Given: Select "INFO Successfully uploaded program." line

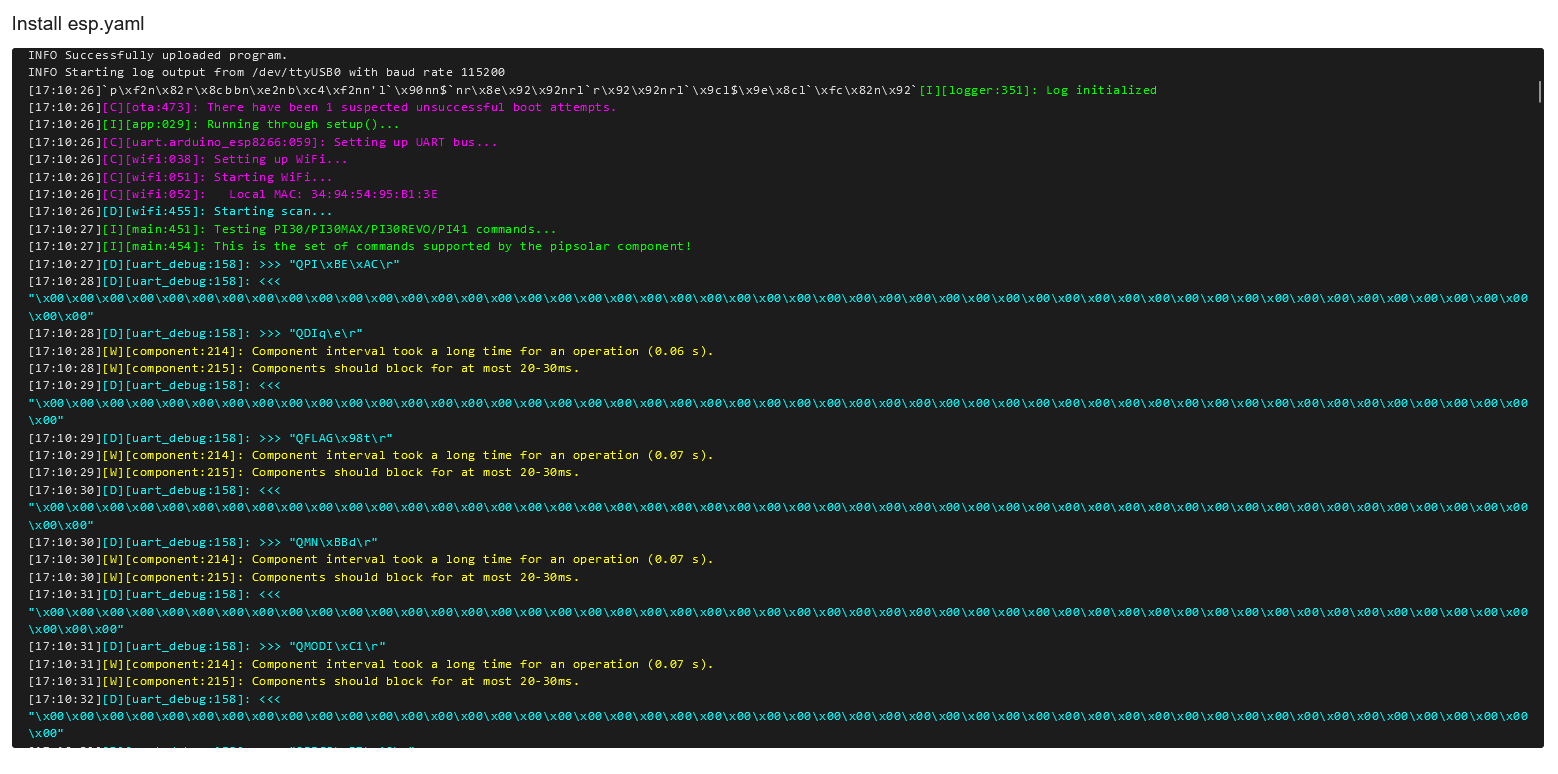Looking at the screenshot, I should [157, 55].
